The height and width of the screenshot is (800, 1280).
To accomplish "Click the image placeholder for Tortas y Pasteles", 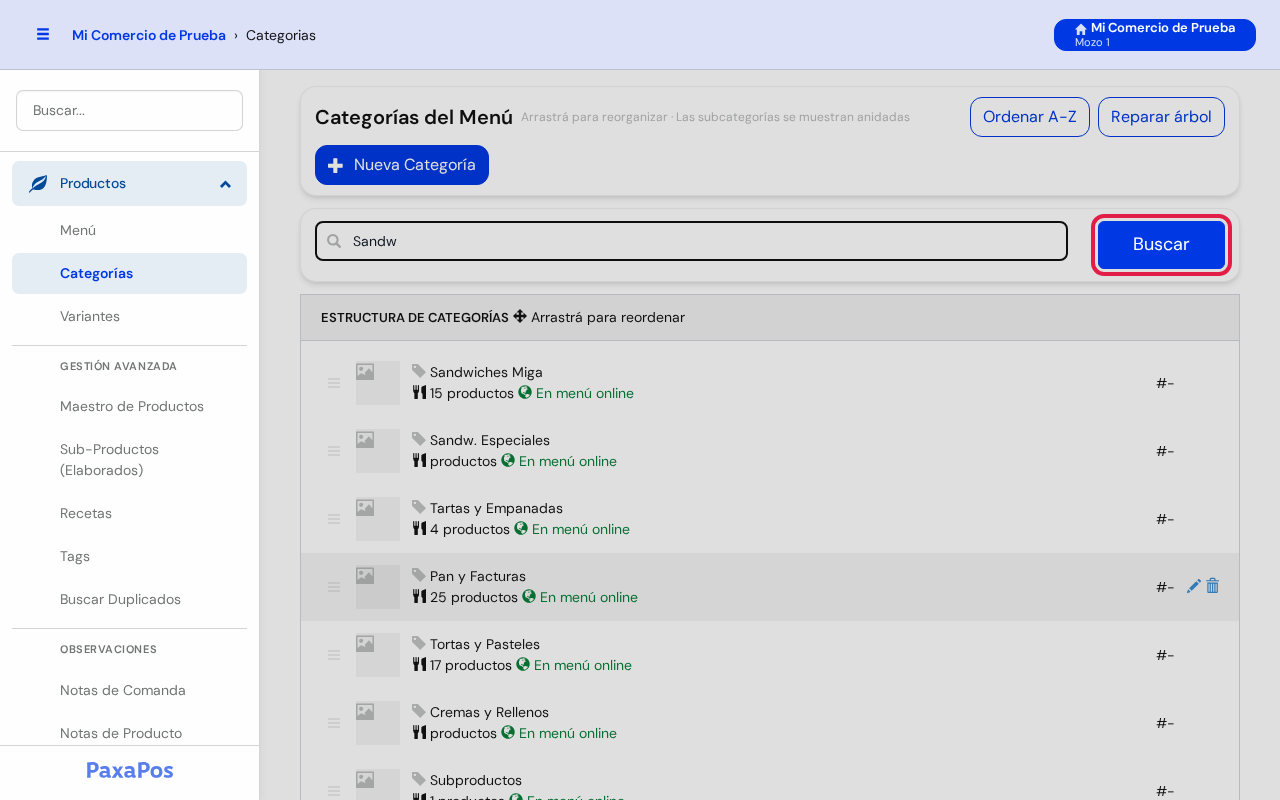I will [378, 655].
